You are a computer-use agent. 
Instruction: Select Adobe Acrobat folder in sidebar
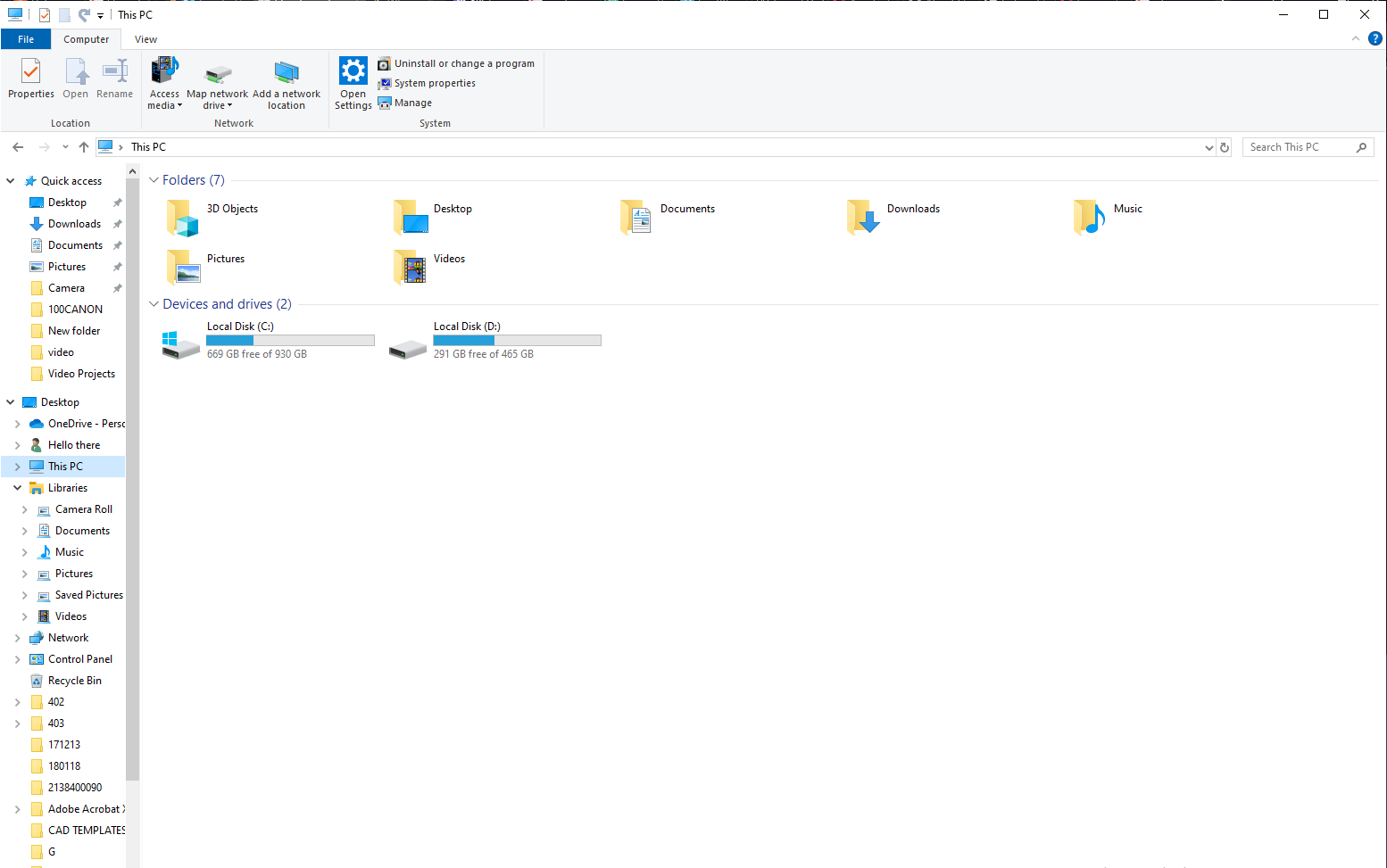tap(86, 809)
